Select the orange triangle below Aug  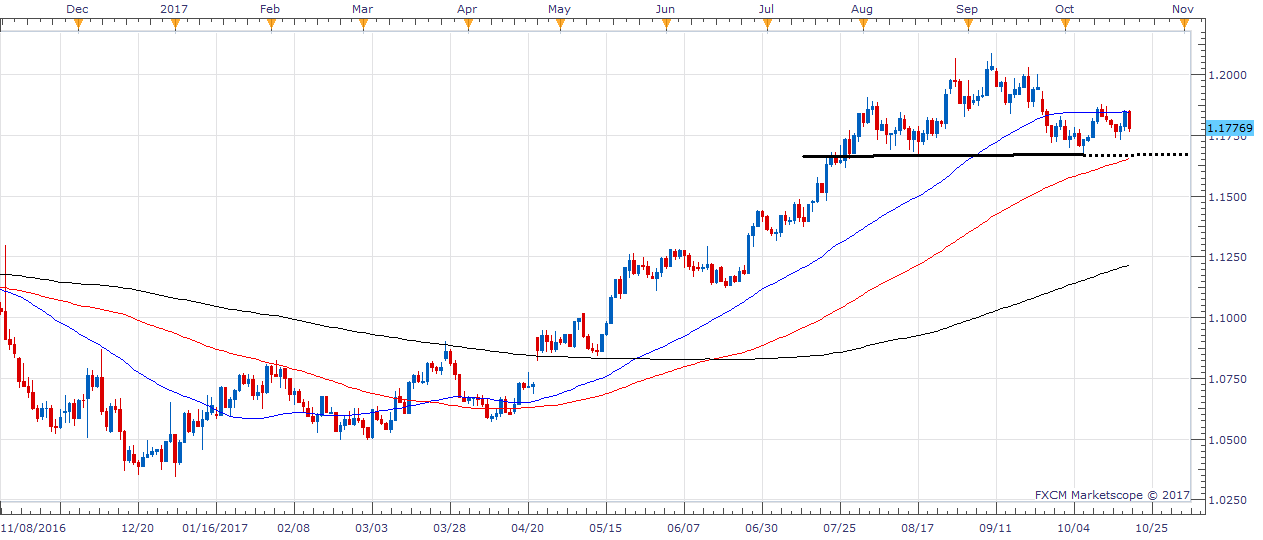[x=863, y=24]
